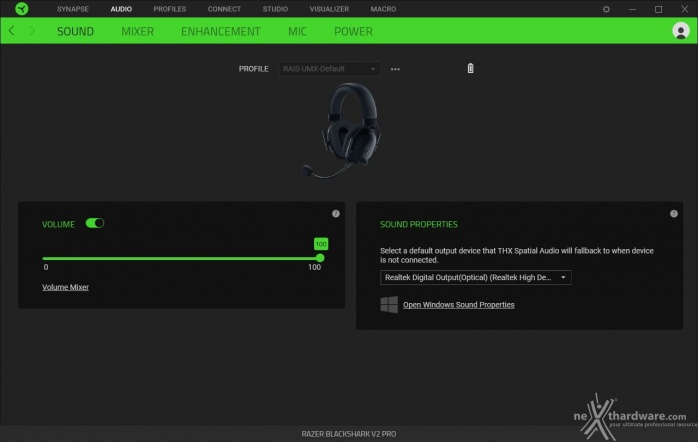Open the user account avatar

click(x=680, y=31)
